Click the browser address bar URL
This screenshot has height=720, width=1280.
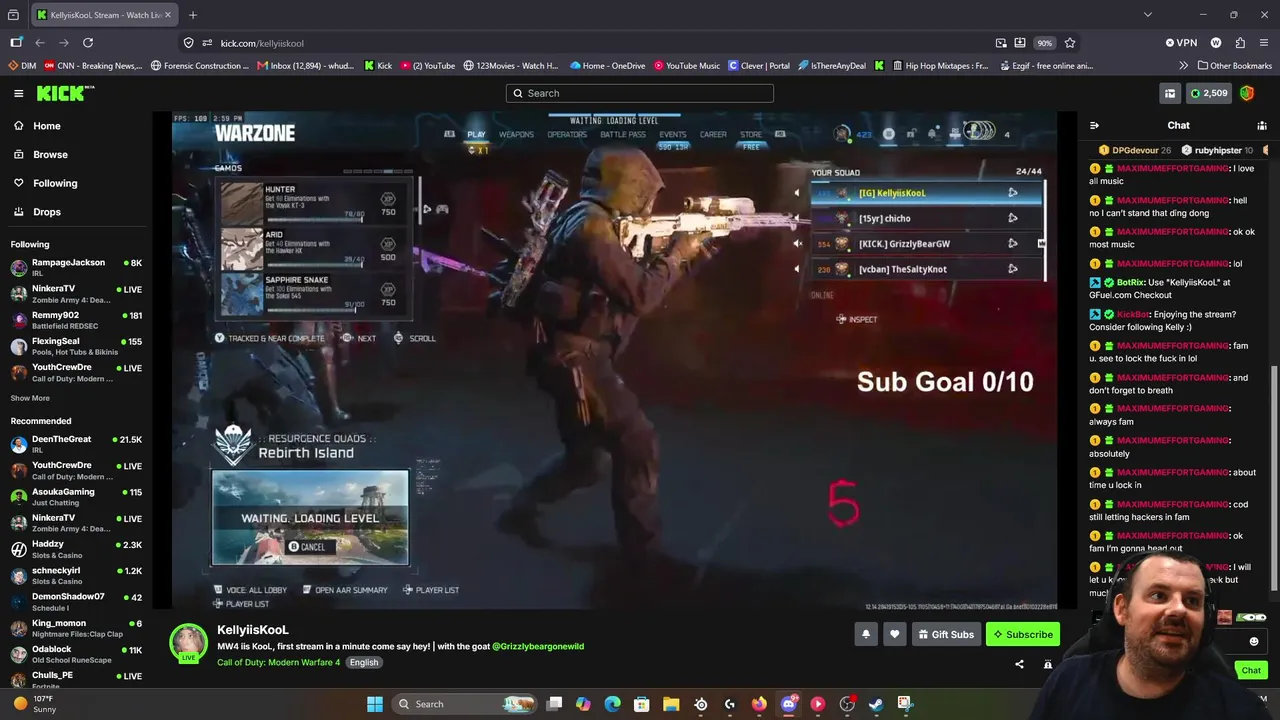click(262, 43)
